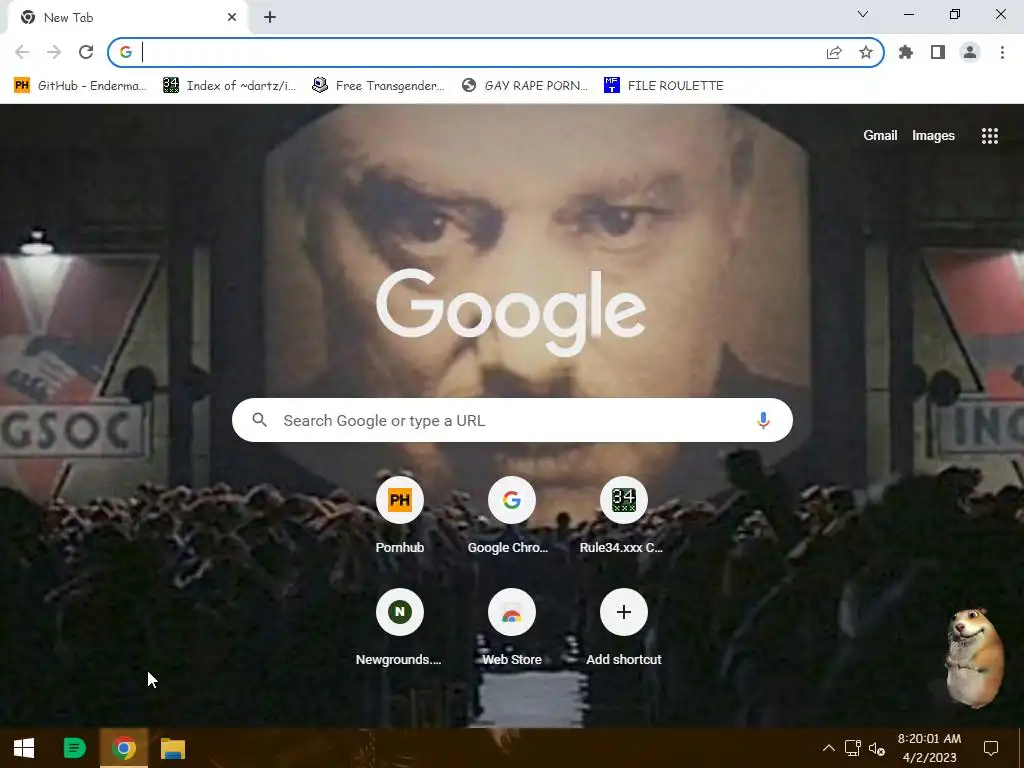Click the forward navigation arrow
Image resolution: width=1024 pixels, height=768 pixels.
(x=54, y=52)
